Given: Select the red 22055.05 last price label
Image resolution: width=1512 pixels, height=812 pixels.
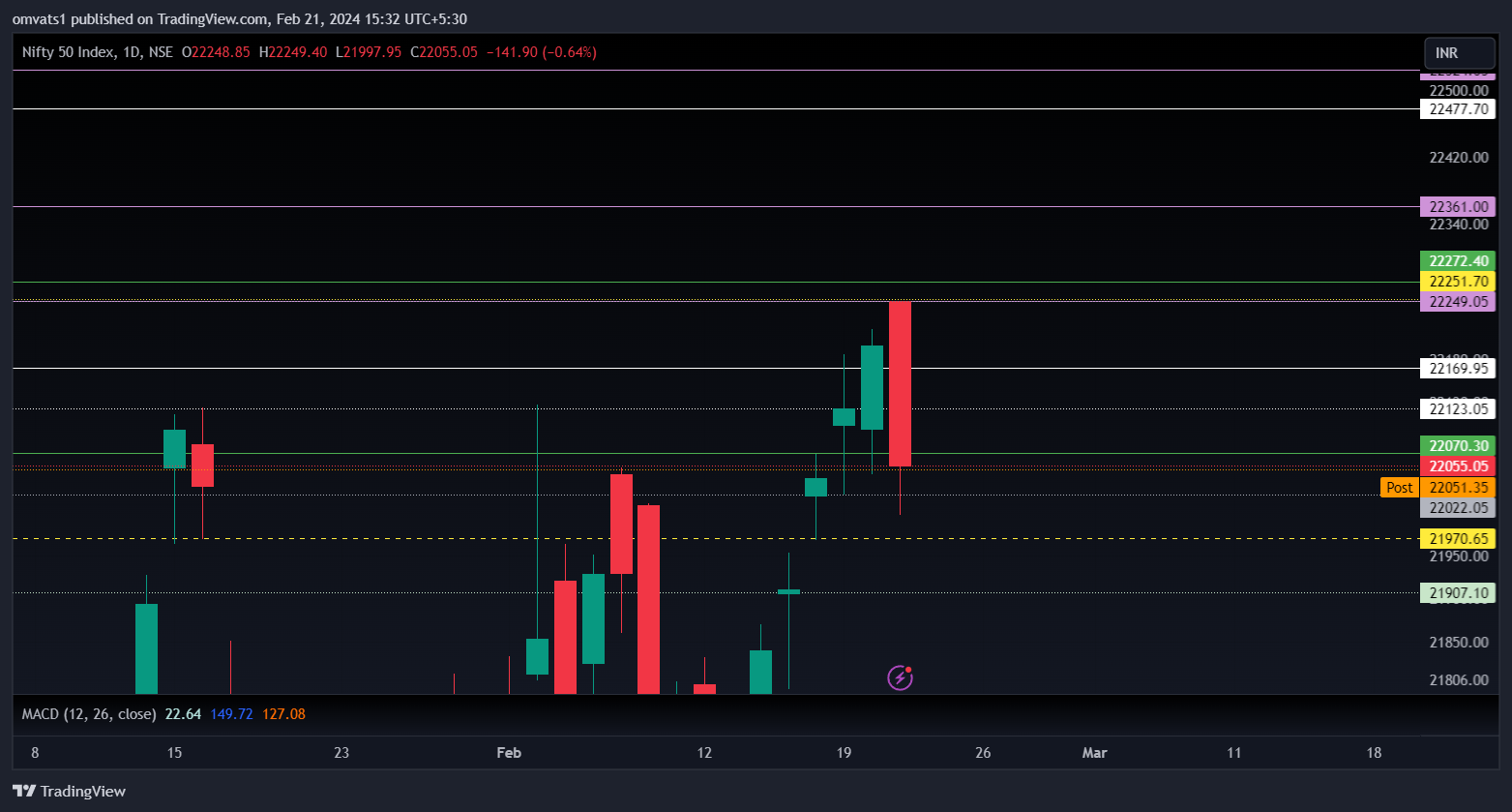Looking at the screenshot, I should point(1458,466).
